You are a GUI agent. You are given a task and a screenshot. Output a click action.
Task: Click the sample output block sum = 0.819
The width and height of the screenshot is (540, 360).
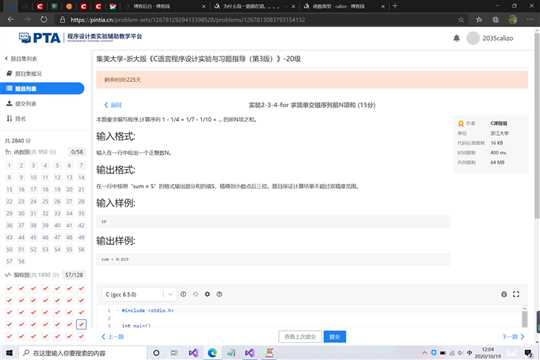click(x=273, y=259)
